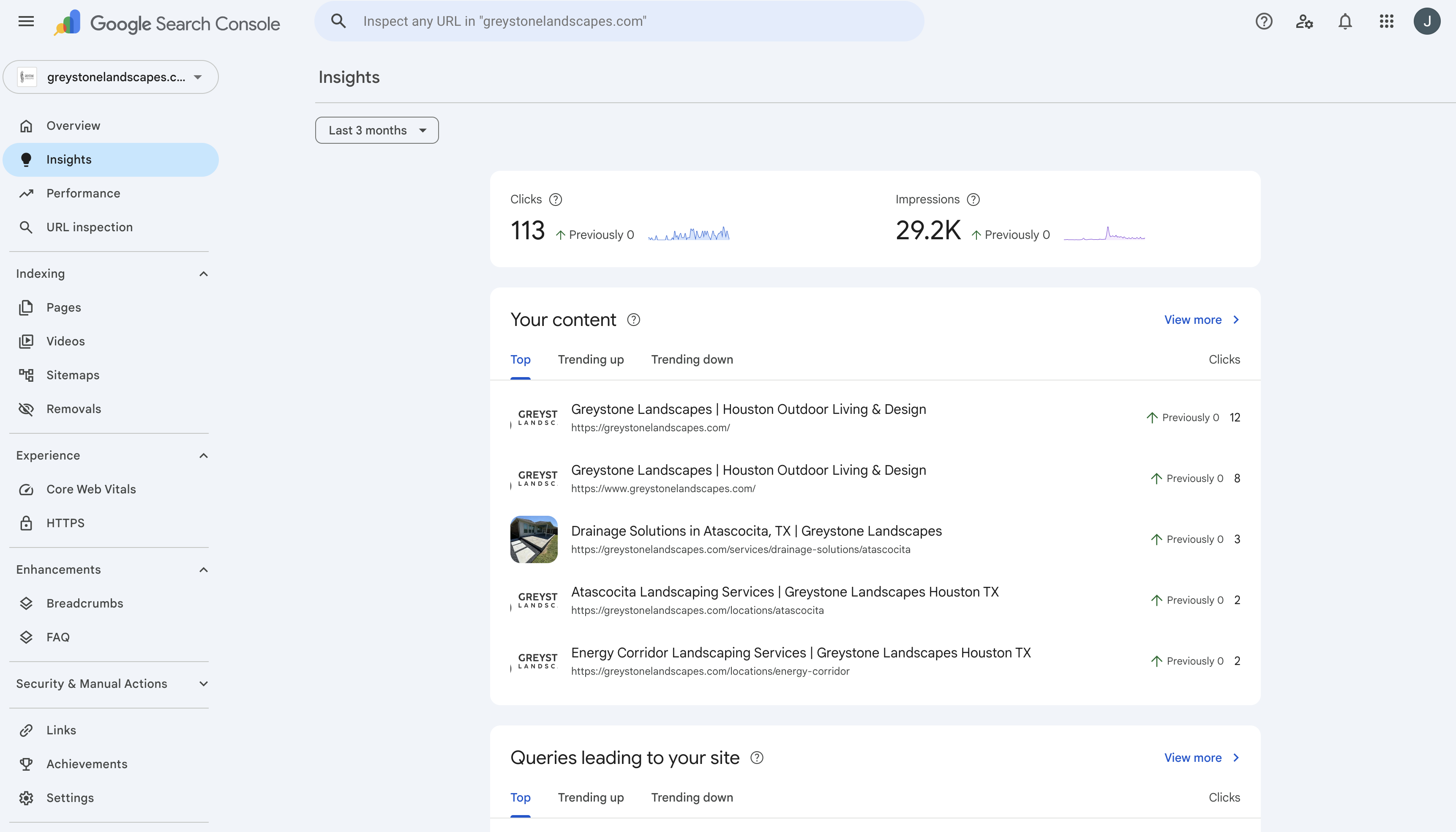Click the help icon next to Clicks
Image resolution: width=1456 pixels, height=832 pixels.
click(x=556, y=200)
